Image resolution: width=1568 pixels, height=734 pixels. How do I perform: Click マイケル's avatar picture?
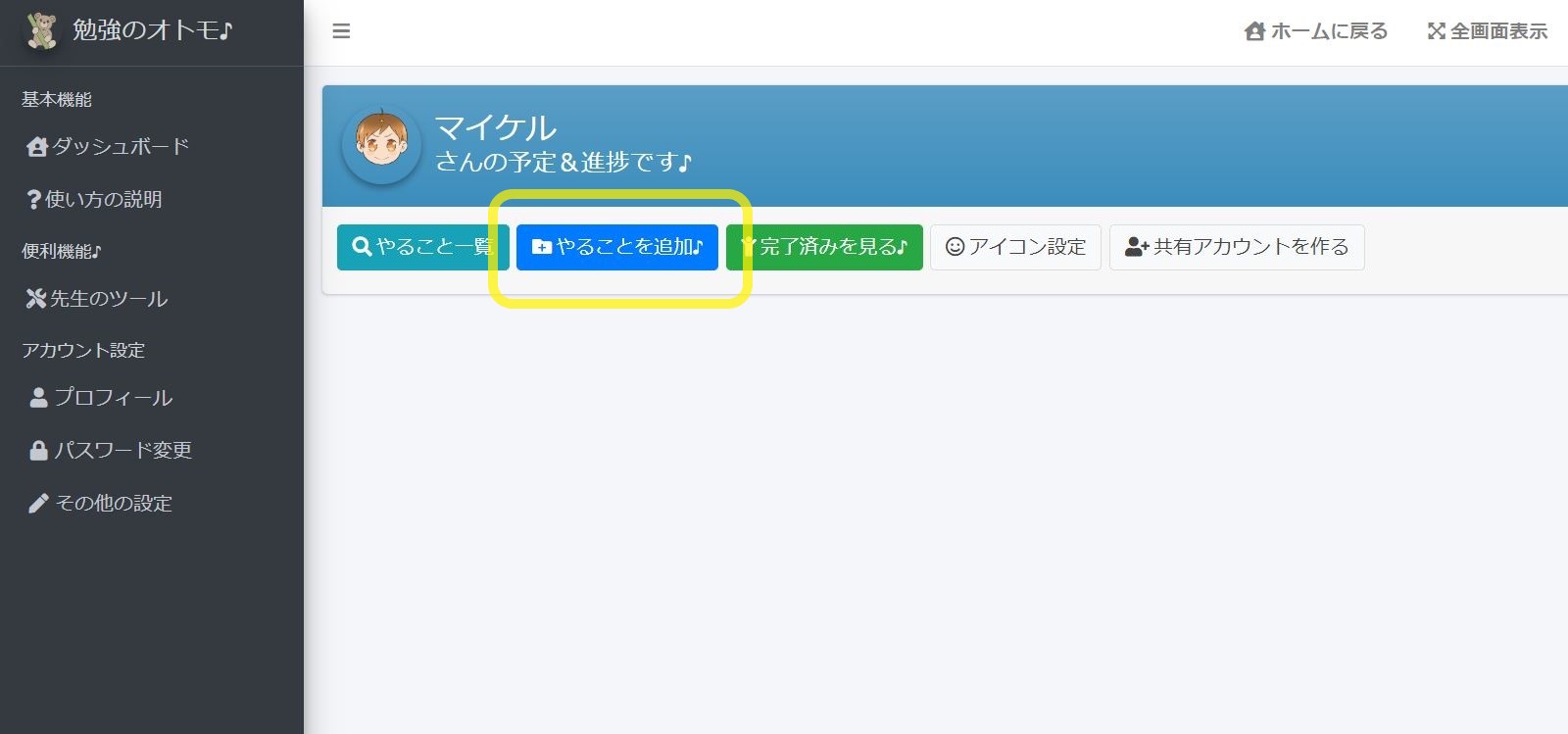381,144
